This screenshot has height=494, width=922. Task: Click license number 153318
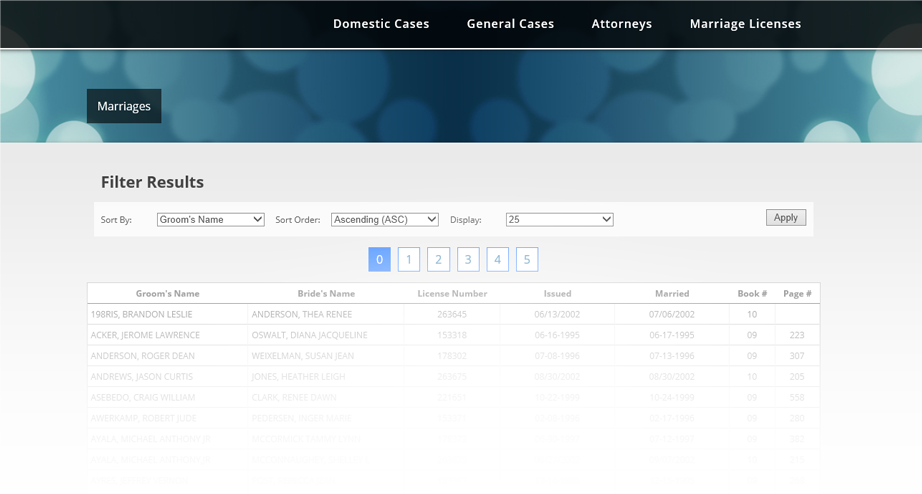click(x=452, y=335)
